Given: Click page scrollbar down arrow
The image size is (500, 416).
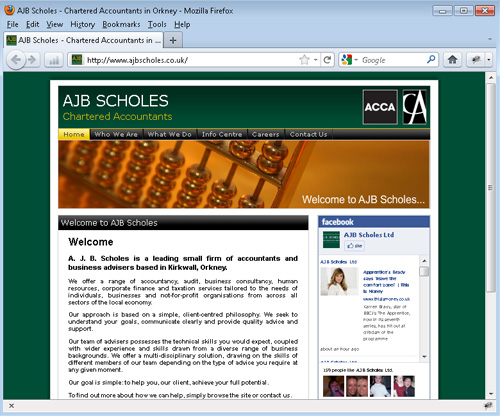Looking at the screenshot, I should tap(491, 394).
